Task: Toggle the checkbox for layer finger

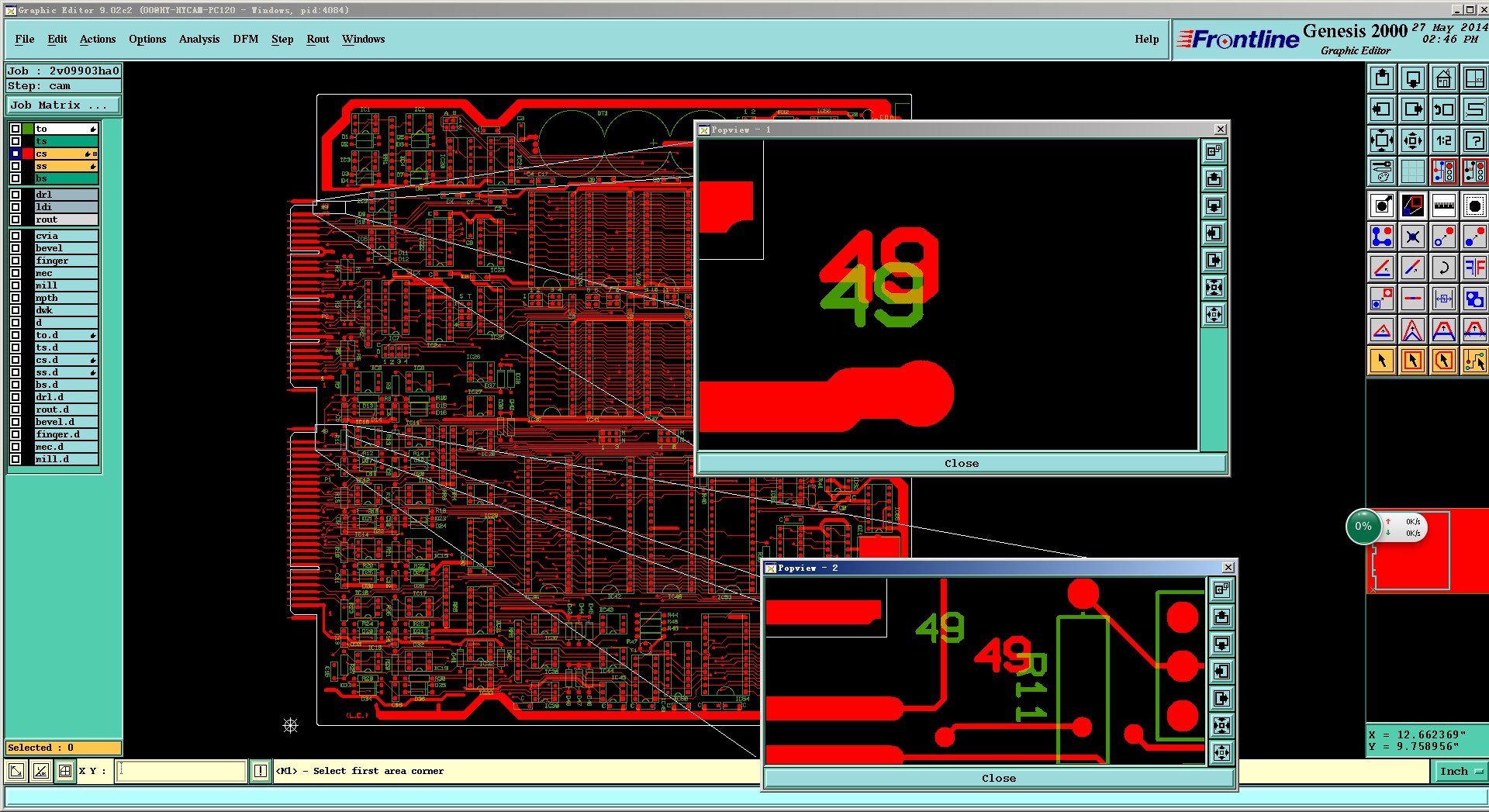Action: 16,261
